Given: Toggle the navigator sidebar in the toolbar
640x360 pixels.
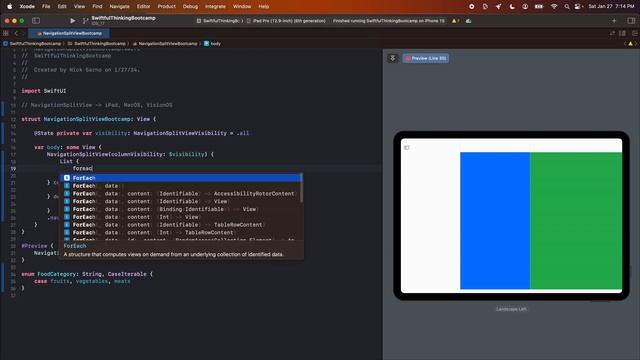Looking at the screenshot, I should pos(36,20).
